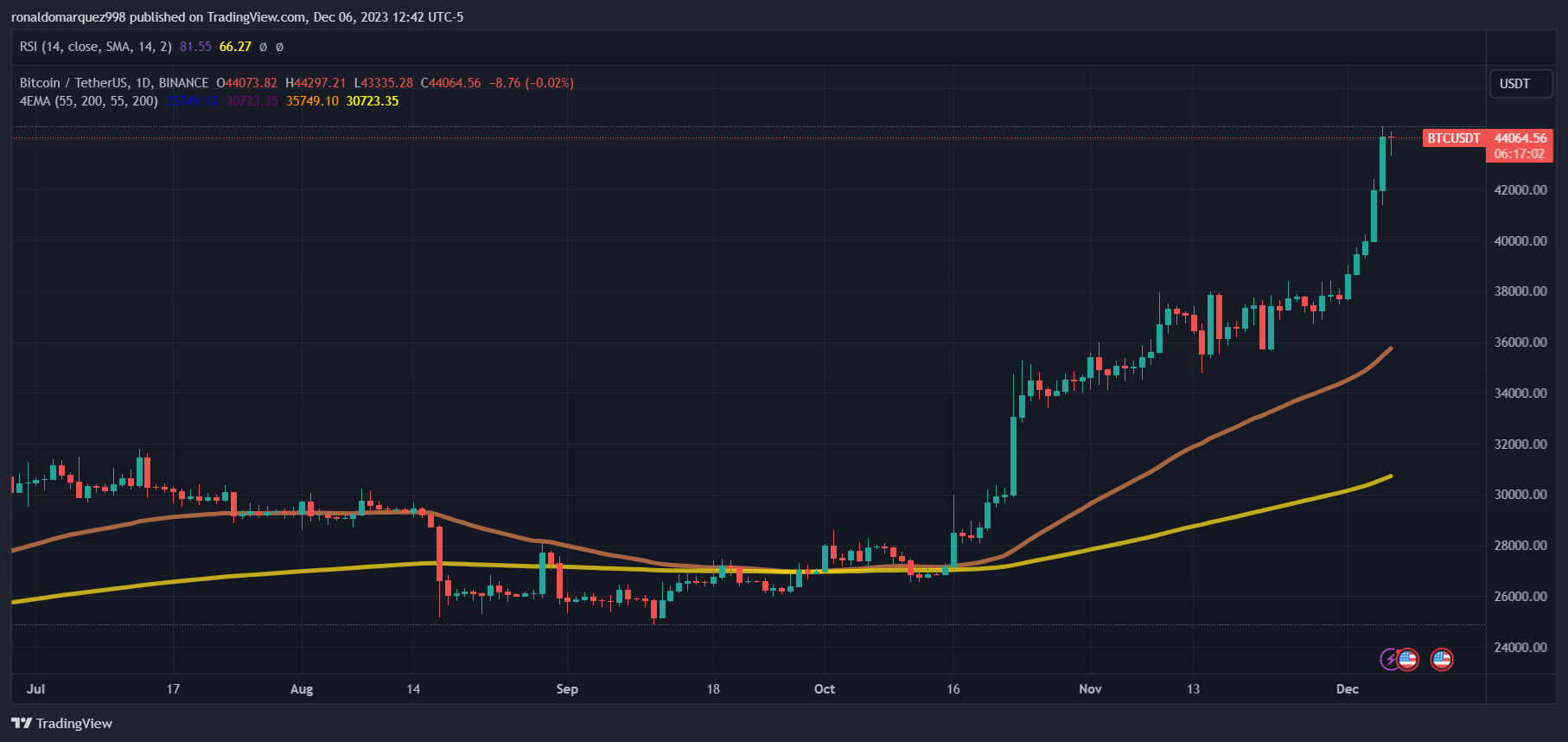The width and height of the screenshot is (1568, 742).
Task: Click the Jul label on the time axis
Action: 35,689
